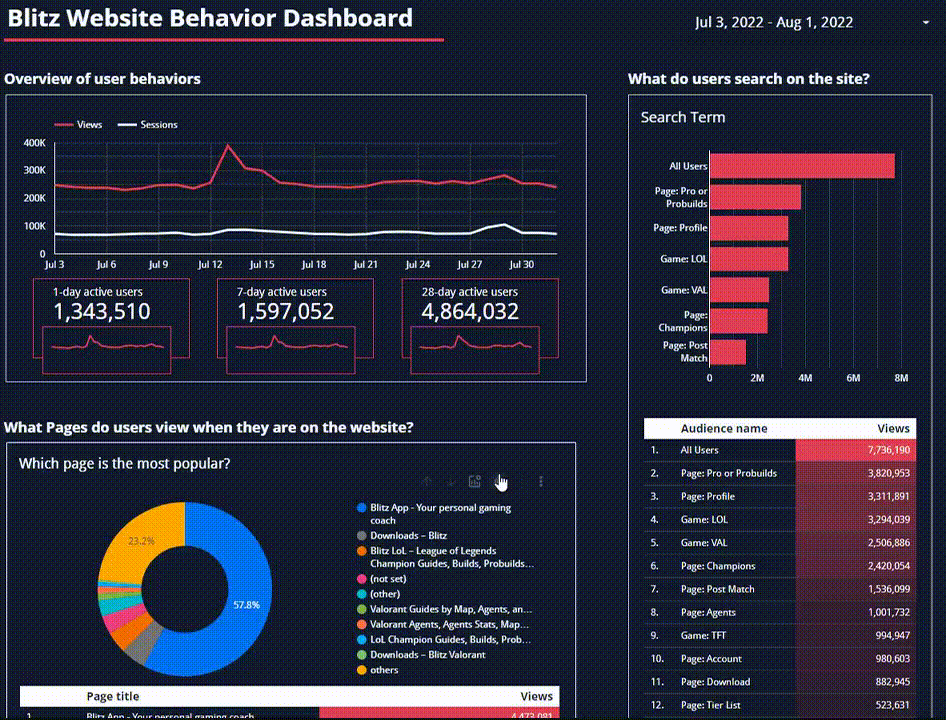The height and width of the screenshot is (720, 946).
Task: Click the blue Blitz App legend dot
Action: (362, 508)
